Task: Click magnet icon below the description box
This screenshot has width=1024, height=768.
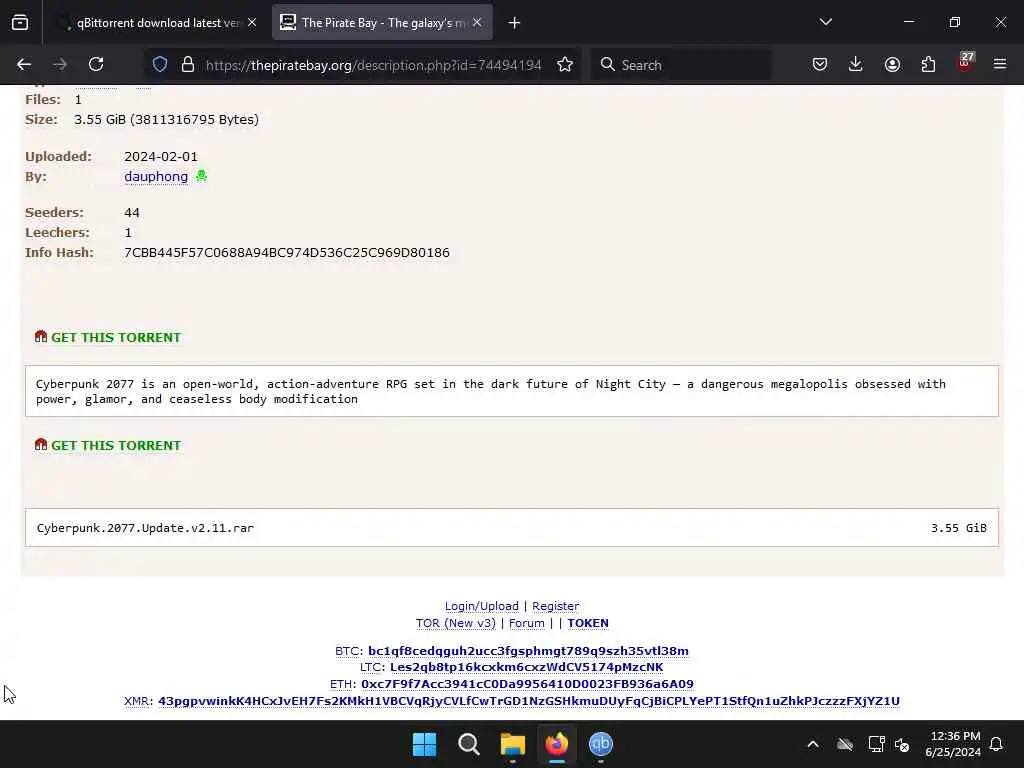Action: 41,444
